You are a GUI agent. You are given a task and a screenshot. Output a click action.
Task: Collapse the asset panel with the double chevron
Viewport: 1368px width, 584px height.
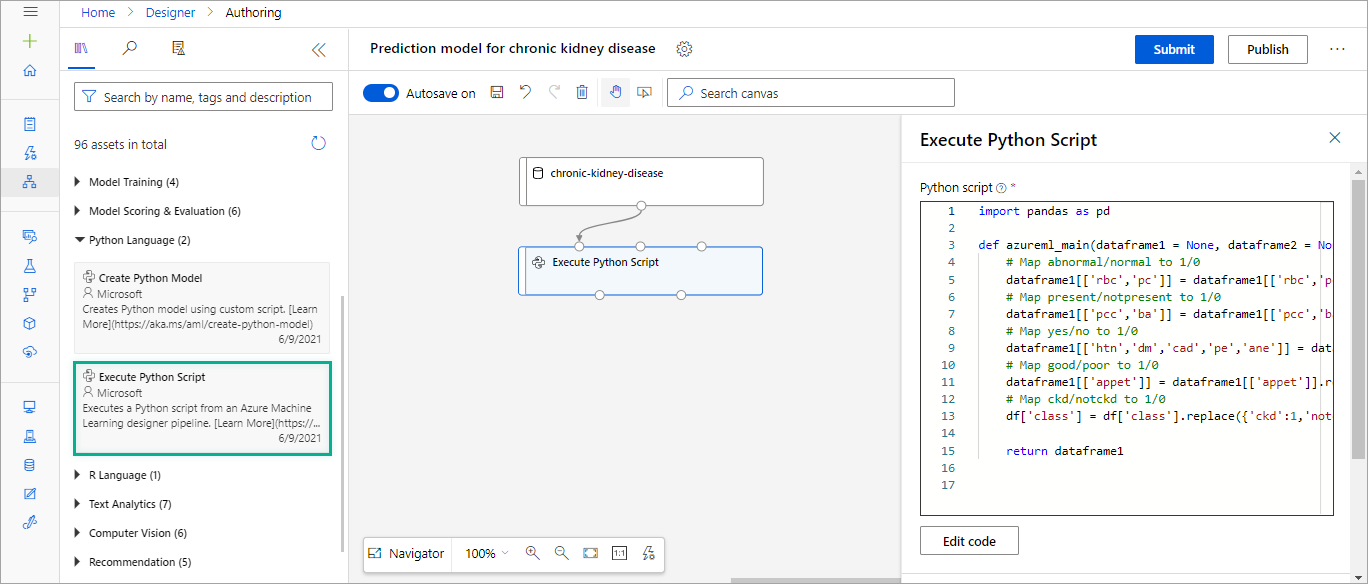point(318,48)
